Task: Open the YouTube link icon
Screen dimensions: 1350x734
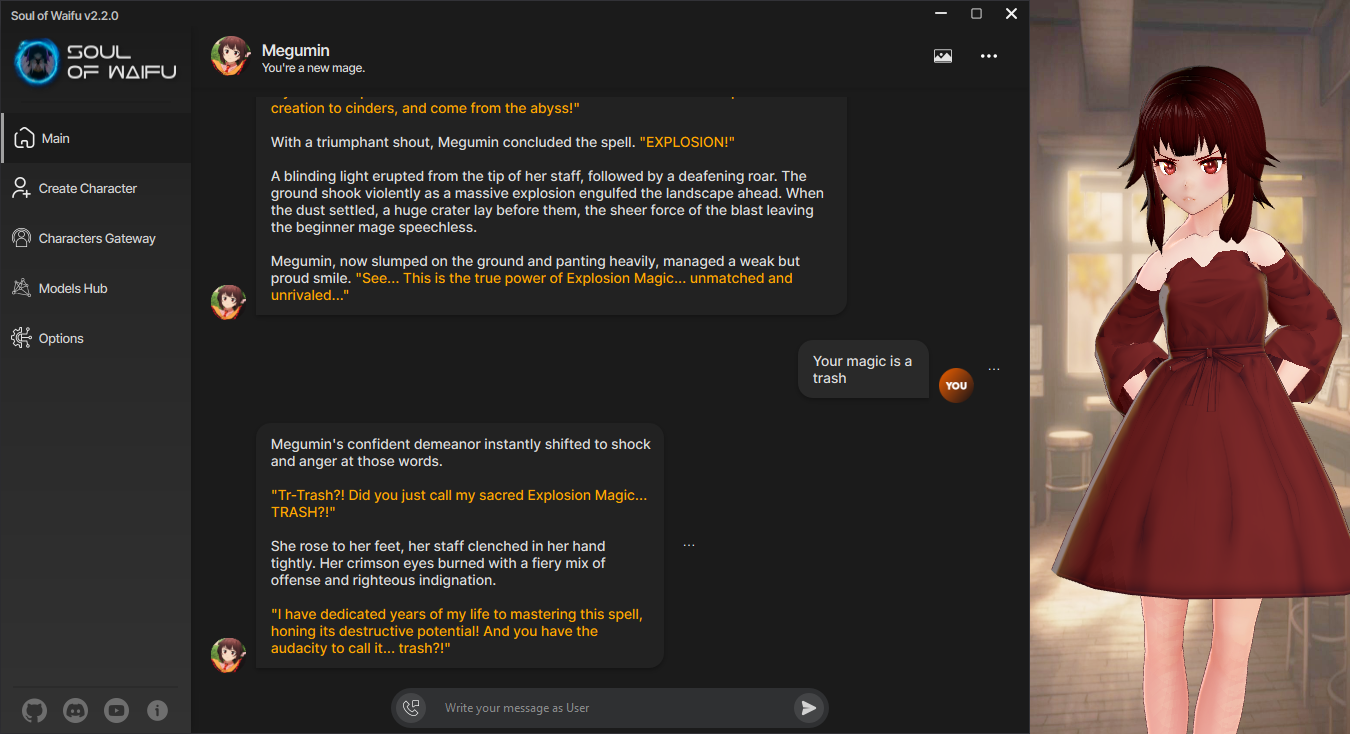Action: (x=116, y=711)
